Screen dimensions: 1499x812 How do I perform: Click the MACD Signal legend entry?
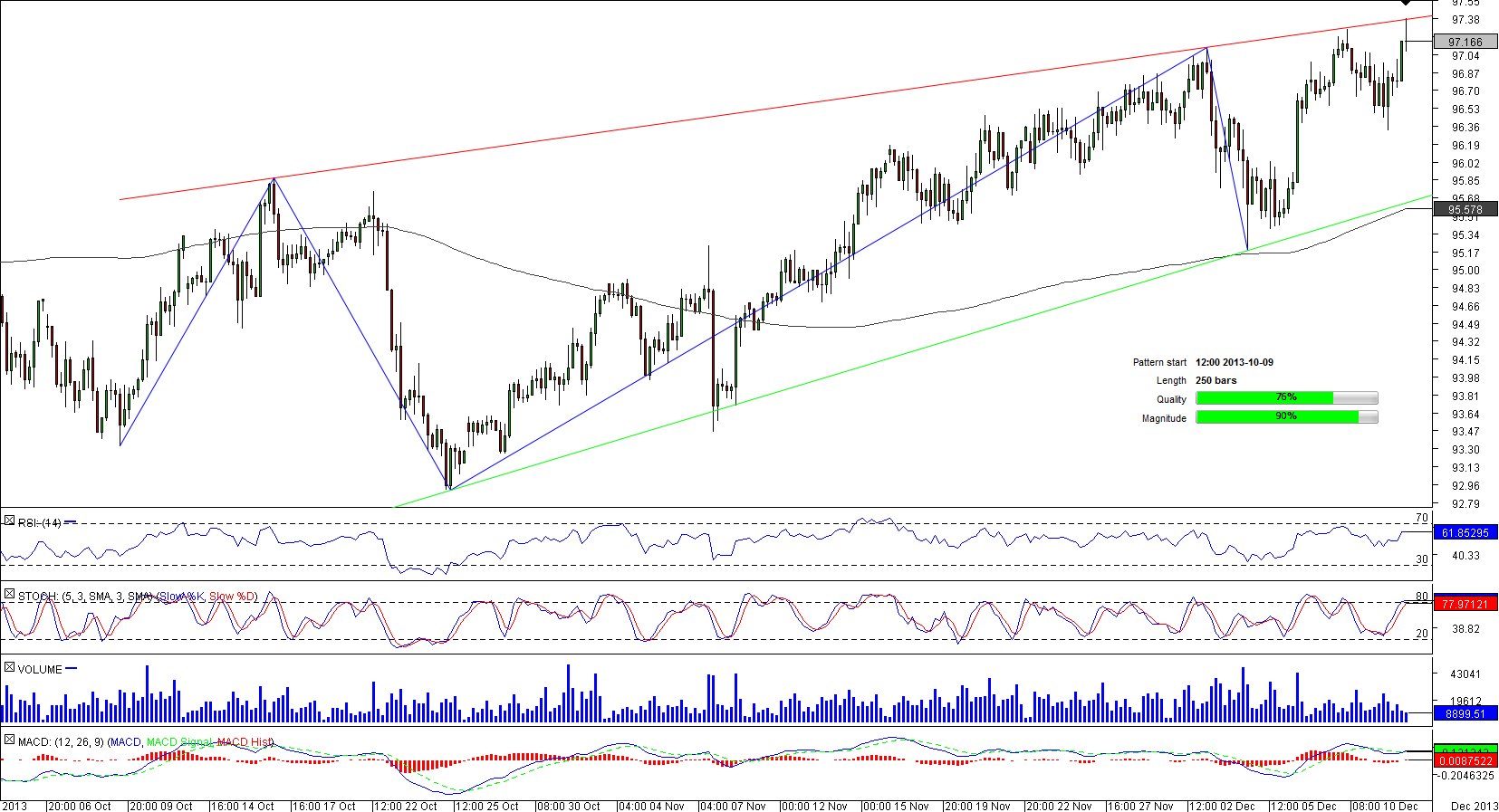pos(179,742)
